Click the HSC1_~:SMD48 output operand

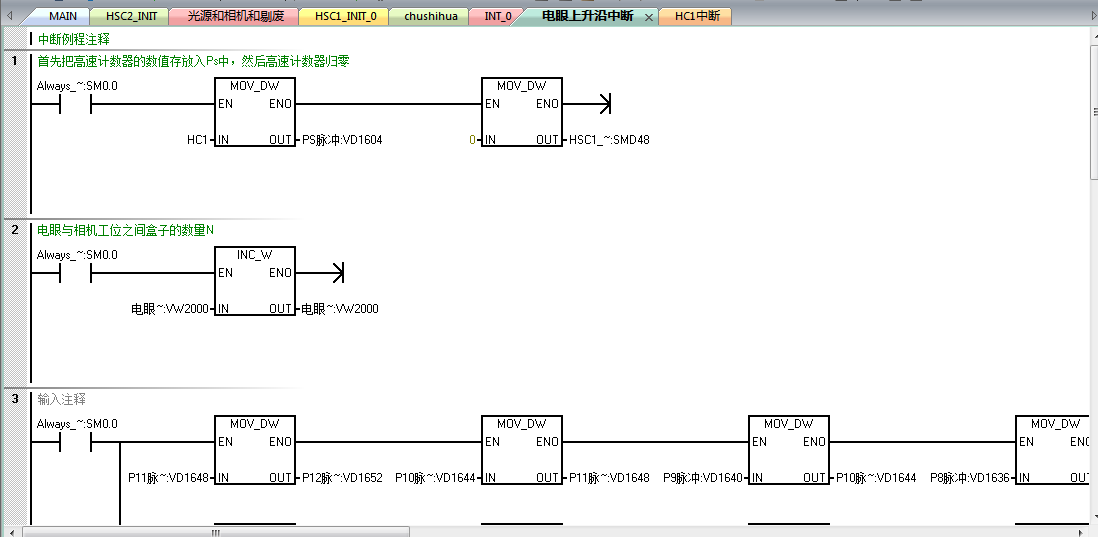608,140
